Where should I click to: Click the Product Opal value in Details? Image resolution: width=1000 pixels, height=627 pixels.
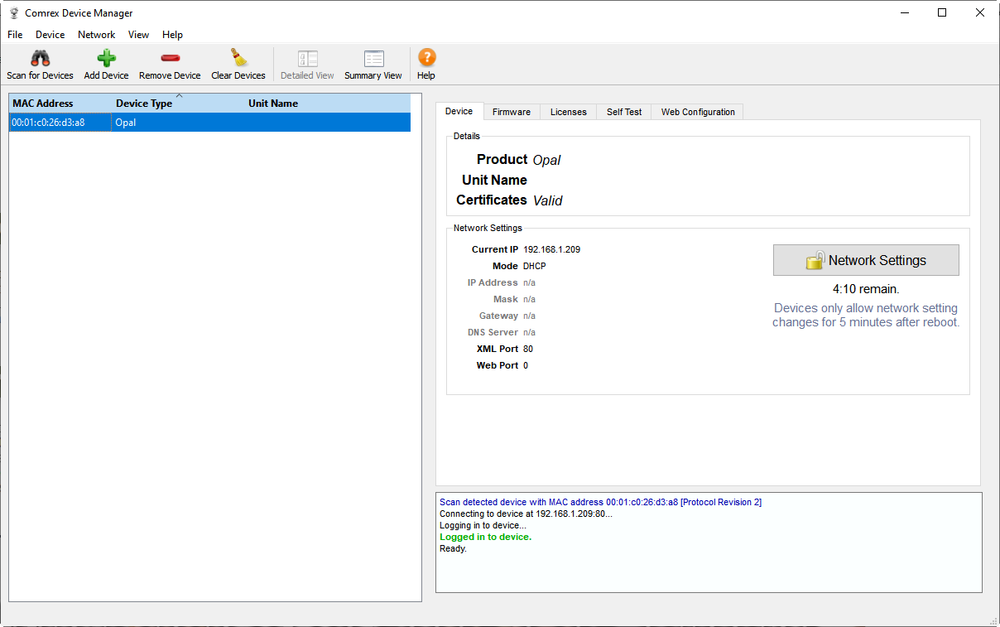pyautogui.click(x=547, y=160)
